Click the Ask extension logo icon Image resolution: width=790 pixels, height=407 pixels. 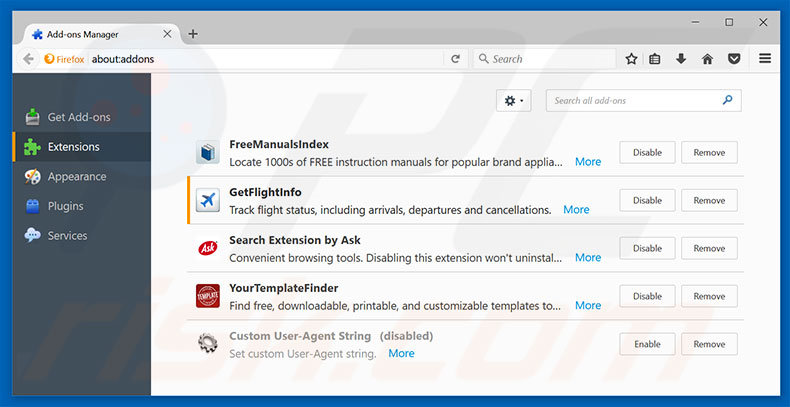208,248
